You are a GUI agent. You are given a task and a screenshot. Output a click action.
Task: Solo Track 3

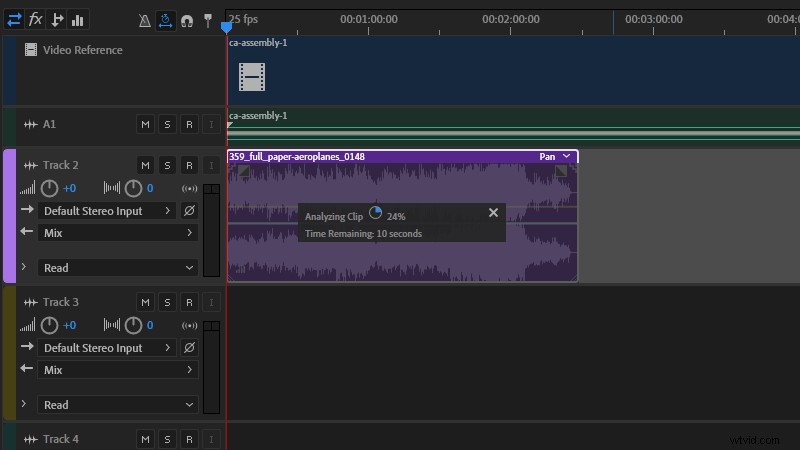[x=167, y=303]
